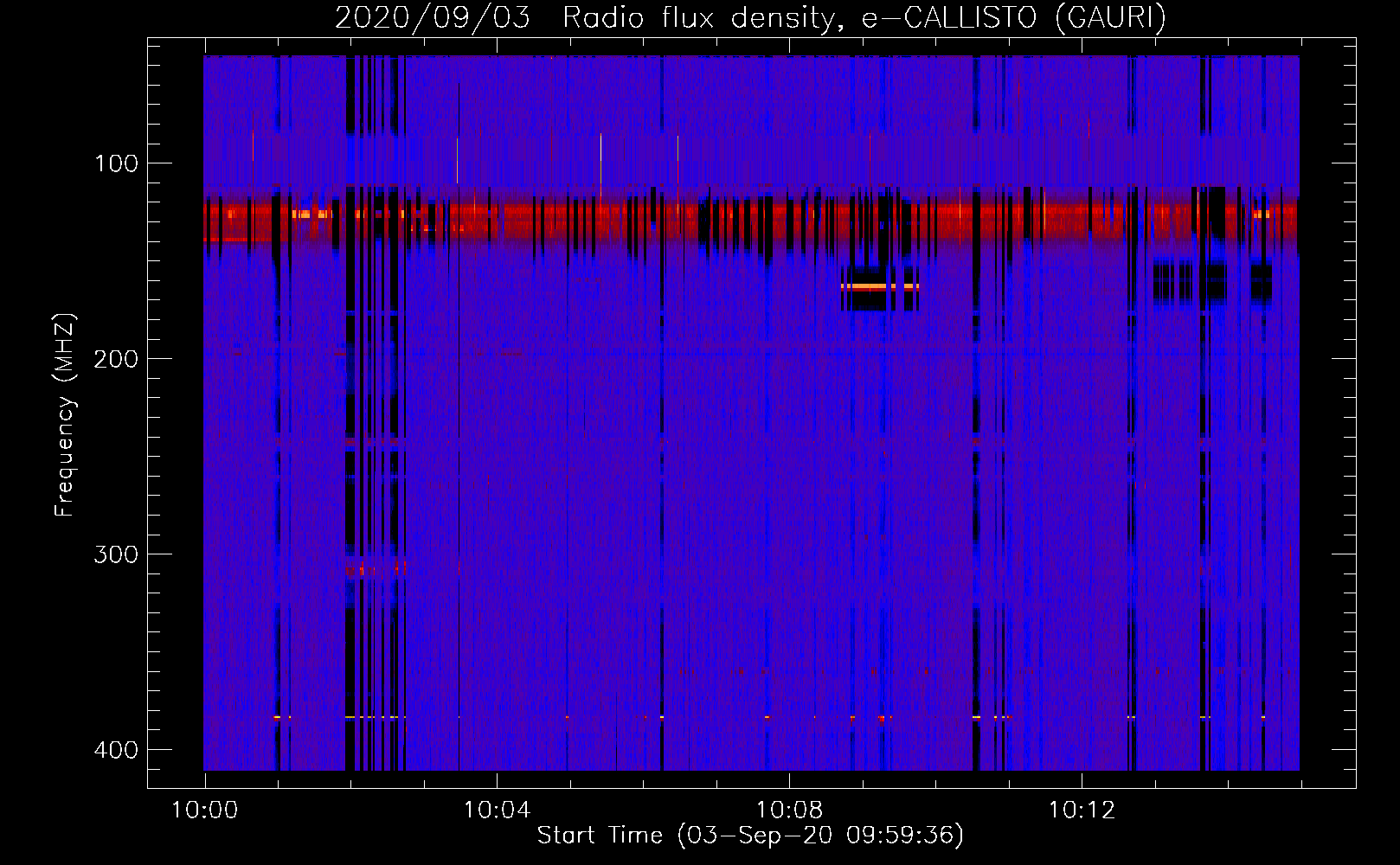Click the '10:08' time axis label
Image resolution: width=1400 pixels, height=865 pixels.
click(x=789, y=811)
